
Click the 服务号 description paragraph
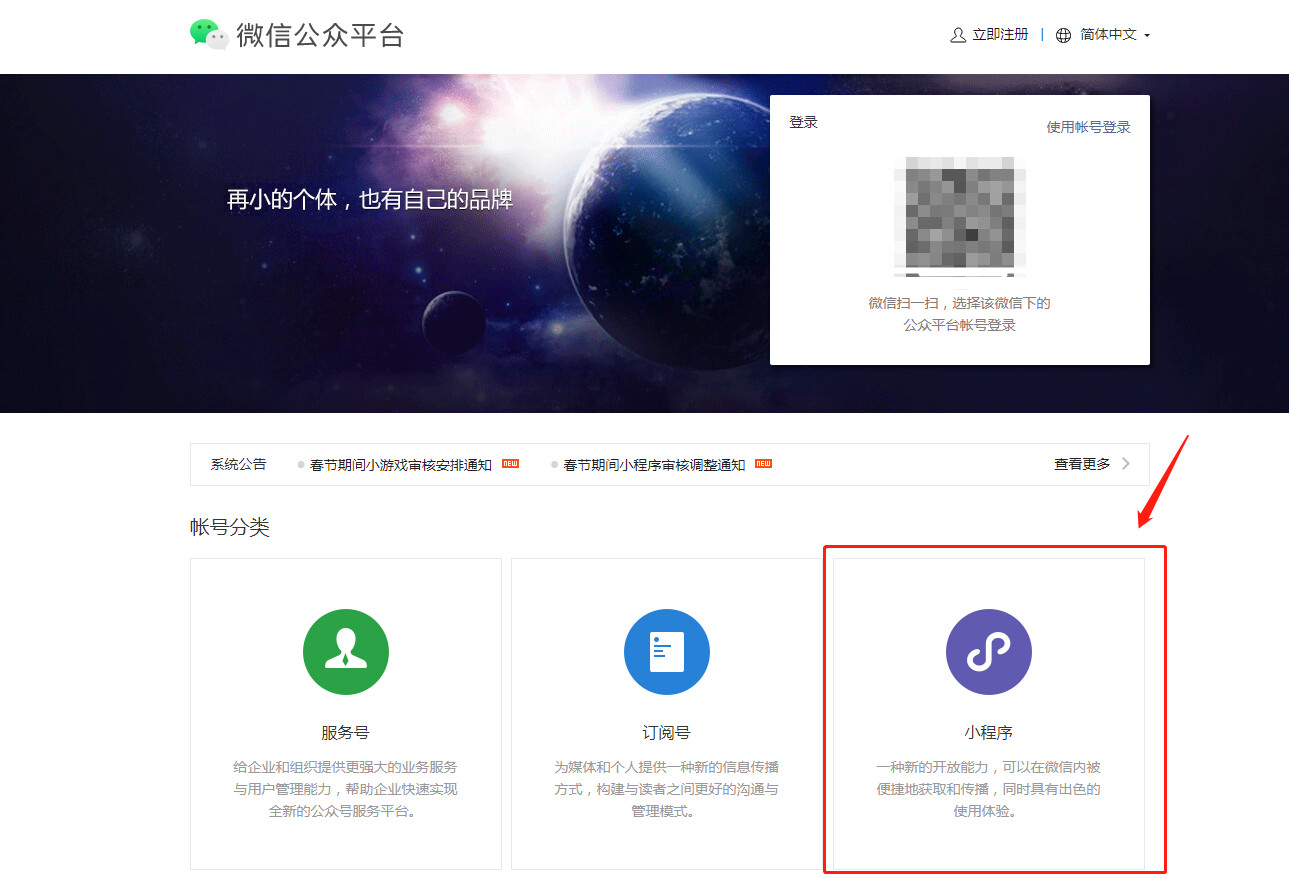click(x=345, y=789)
